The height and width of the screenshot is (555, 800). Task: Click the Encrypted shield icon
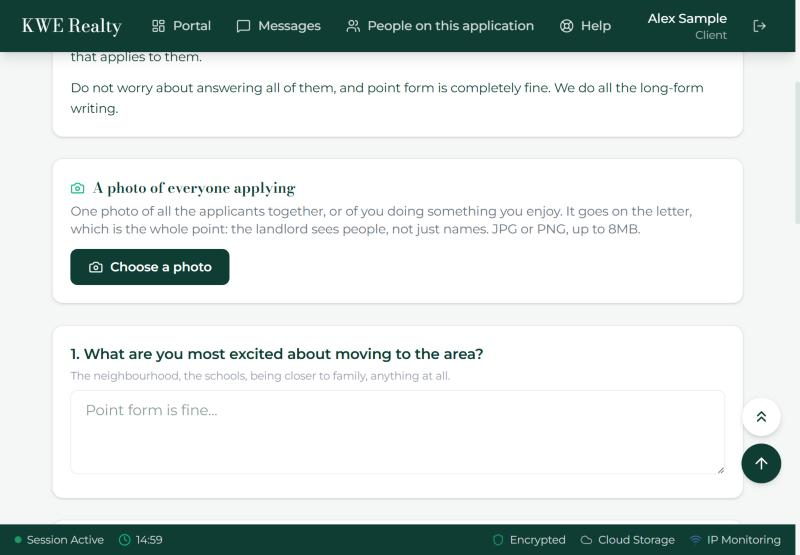[x=498, y=540]
